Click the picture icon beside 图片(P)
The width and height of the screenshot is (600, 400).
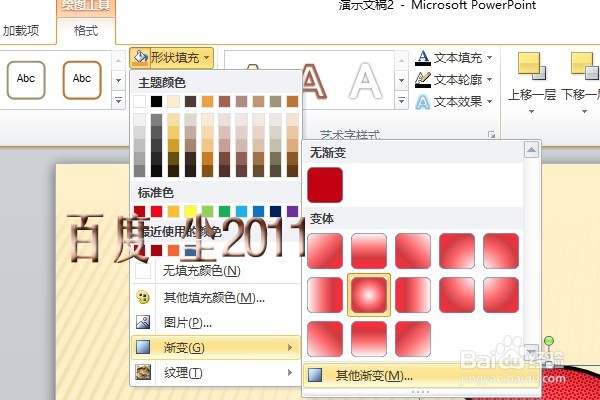click(x=143, y=322)
